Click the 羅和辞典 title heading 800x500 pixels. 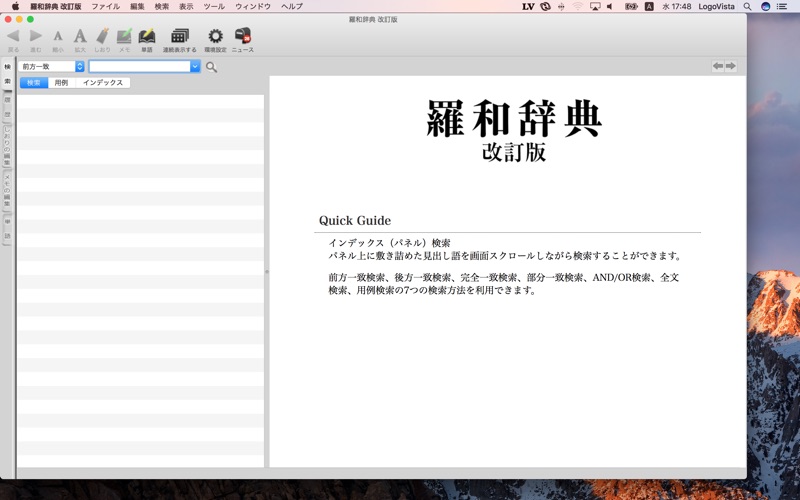point(514,118)
